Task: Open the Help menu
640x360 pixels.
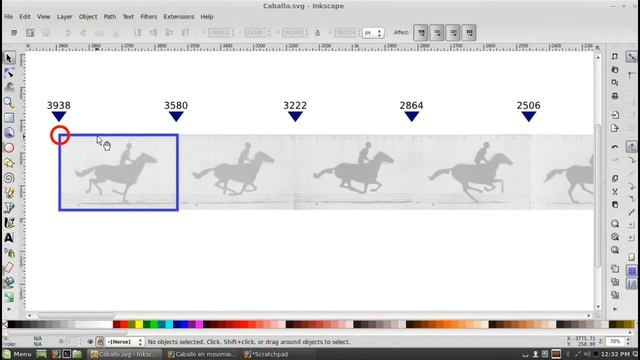Action: point(207,17)
